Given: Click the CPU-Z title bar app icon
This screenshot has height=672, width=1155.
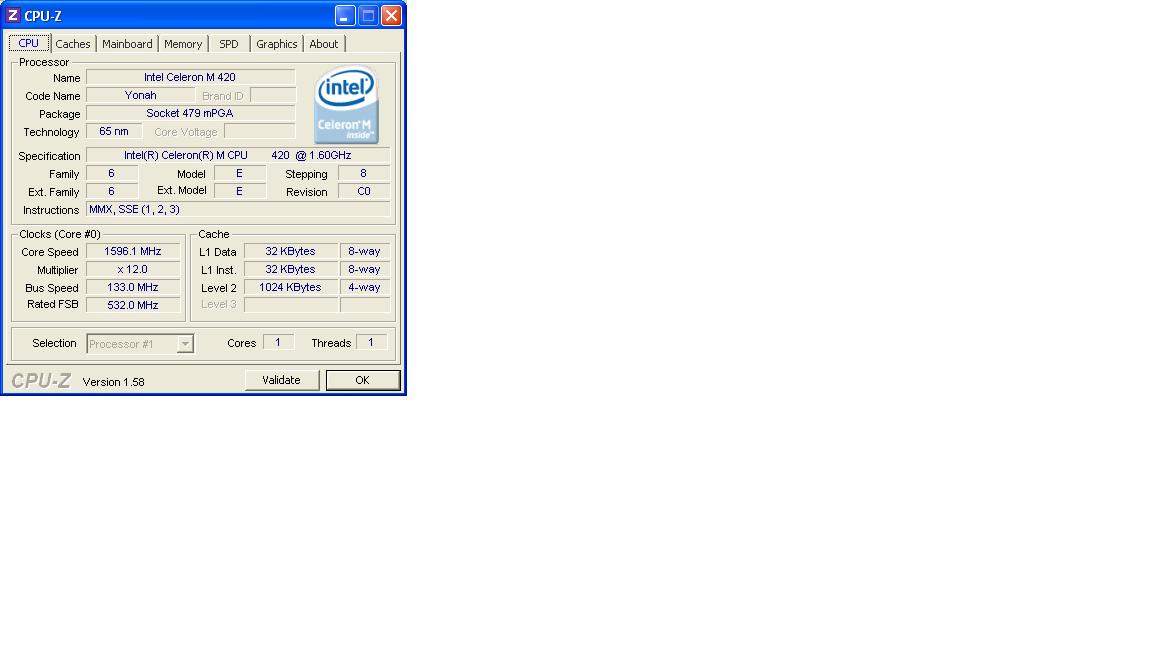Looking at the screenshot, I should click(x=13, y=15).
